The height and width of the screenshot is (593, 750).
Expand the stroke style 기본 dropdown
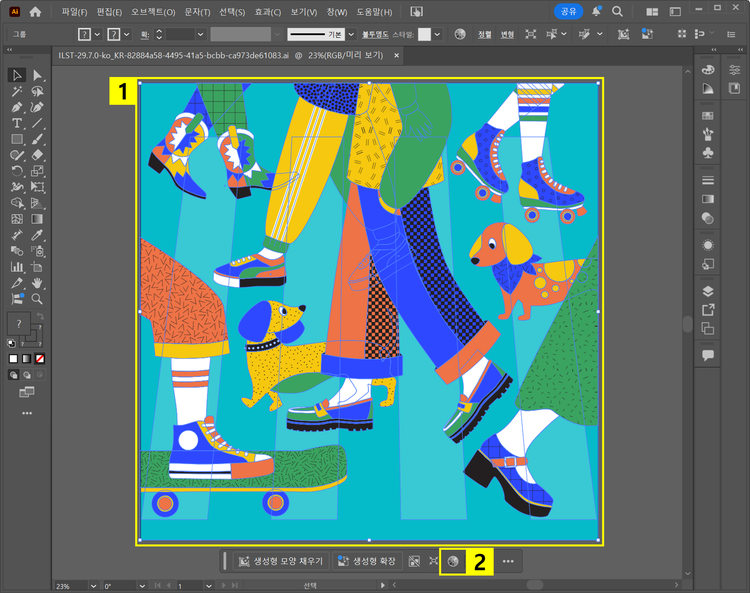click(x=350, y=34)
